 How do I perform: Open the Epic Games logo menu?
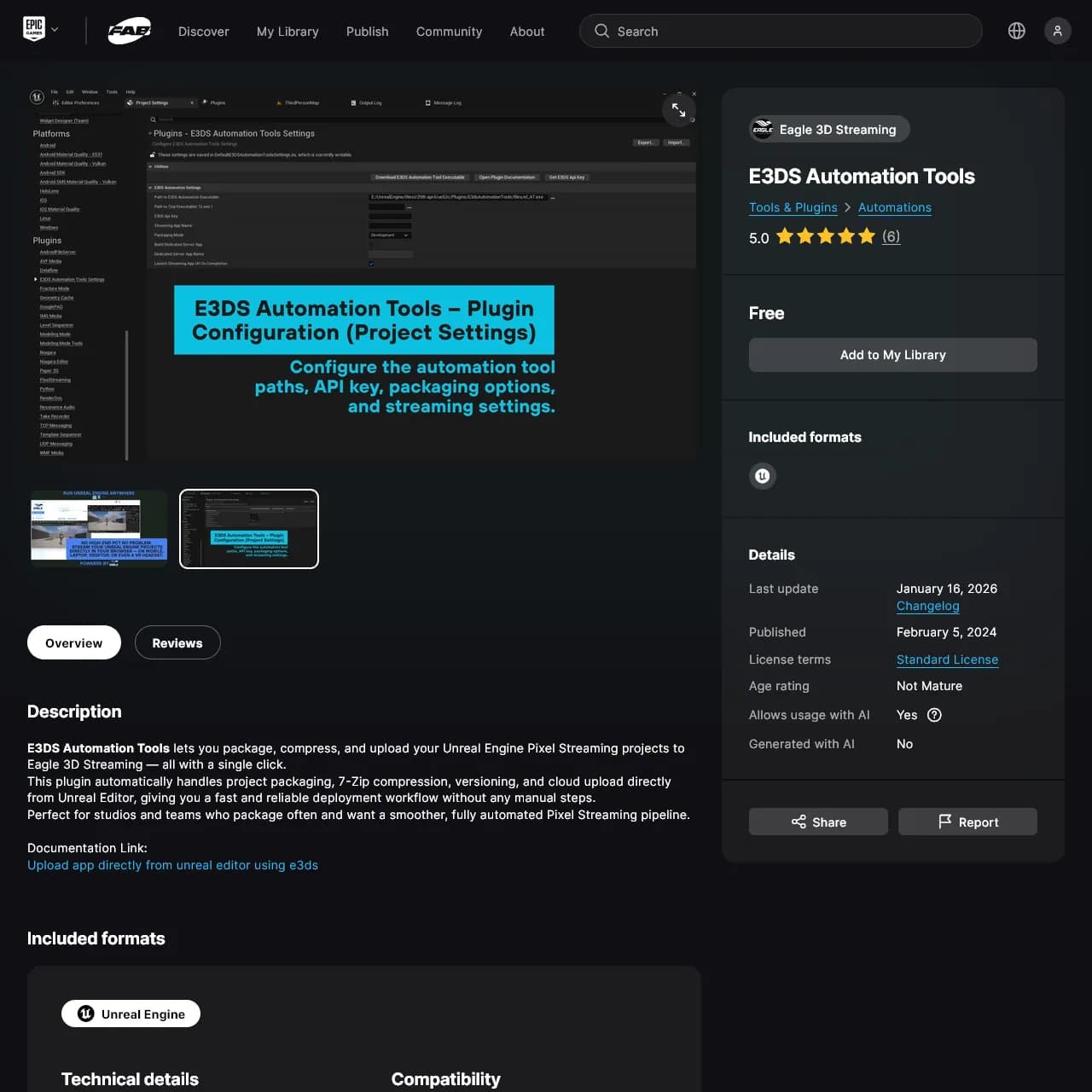[x=33, y=29]
